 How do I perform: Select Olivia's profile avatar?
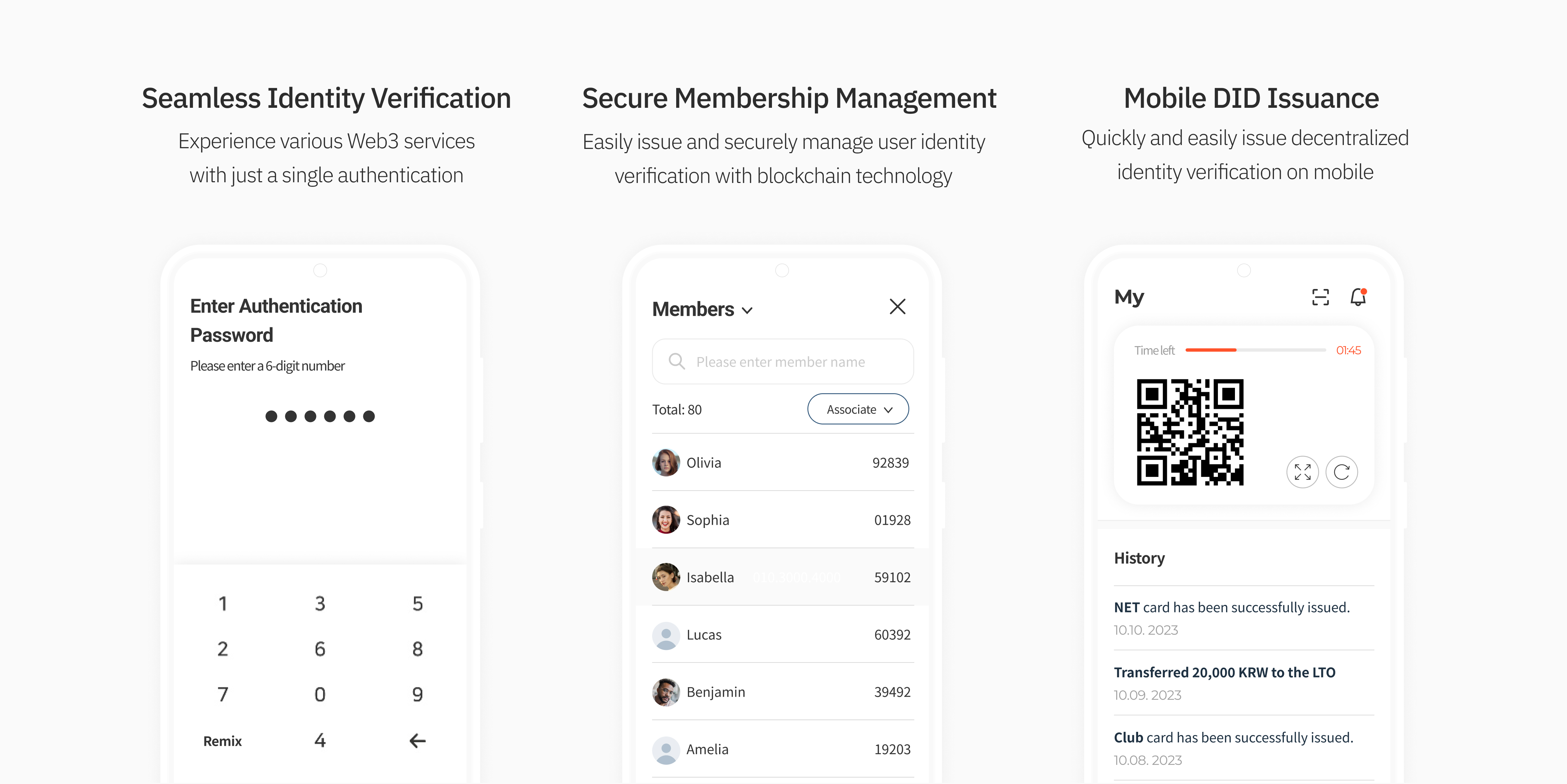click(x=666, y=463)
